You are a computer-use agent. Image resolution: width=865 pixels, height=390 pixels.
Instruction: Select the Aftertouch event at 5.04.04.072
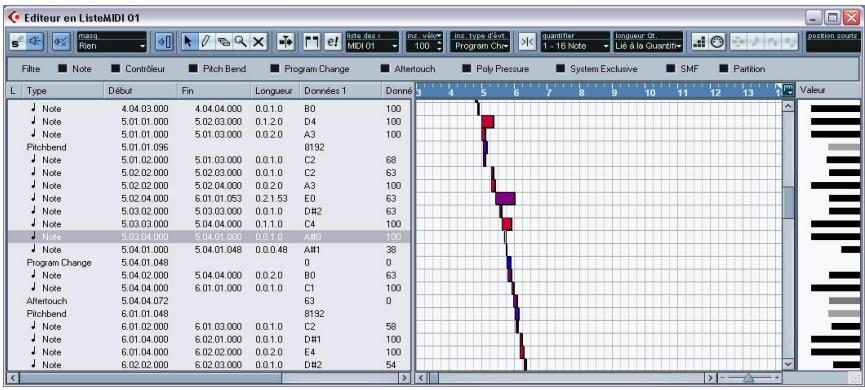tap(209, 301)
